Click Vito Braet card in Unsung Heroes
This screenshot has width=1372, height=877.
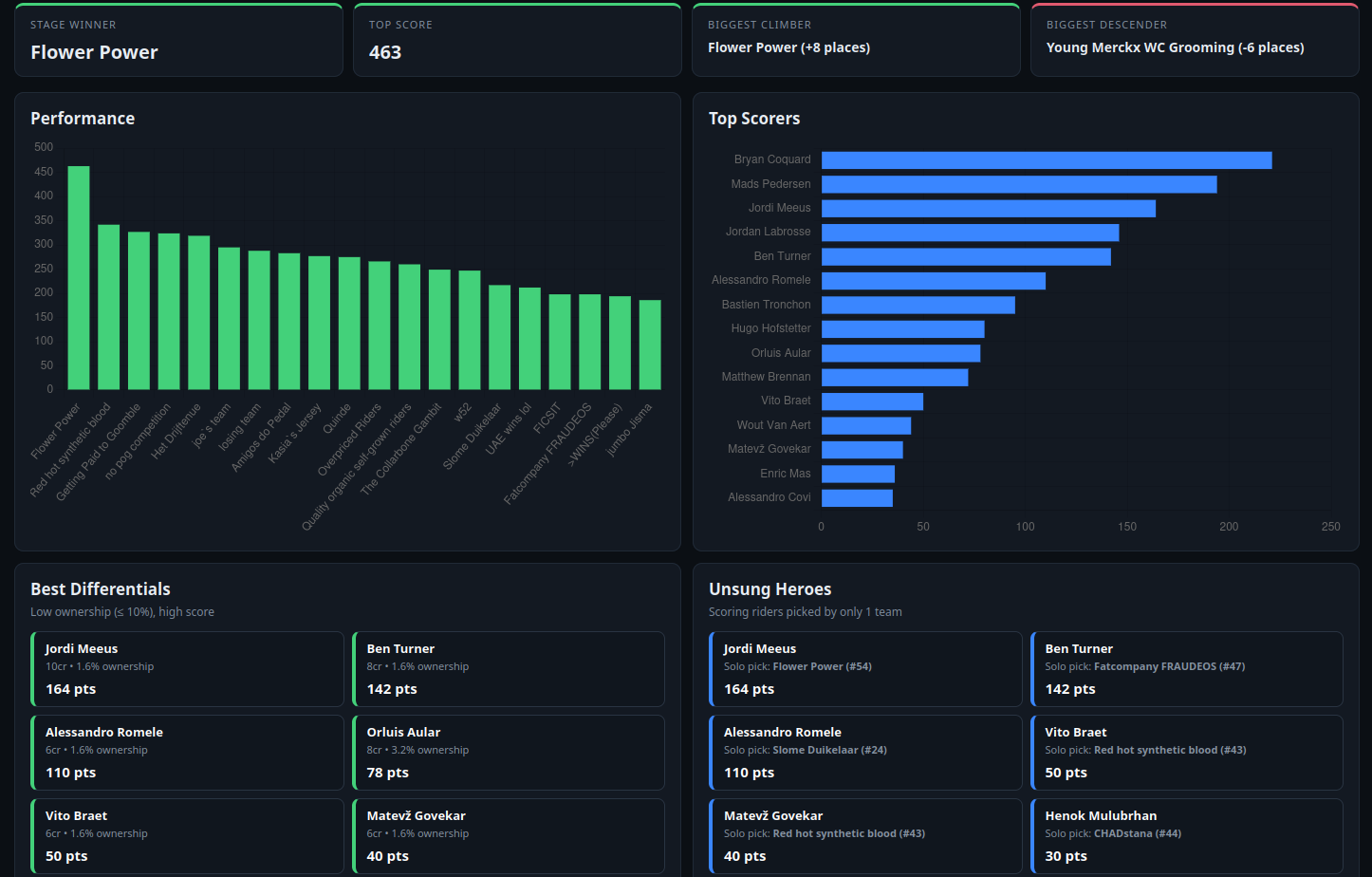[x=1187, y=753]
